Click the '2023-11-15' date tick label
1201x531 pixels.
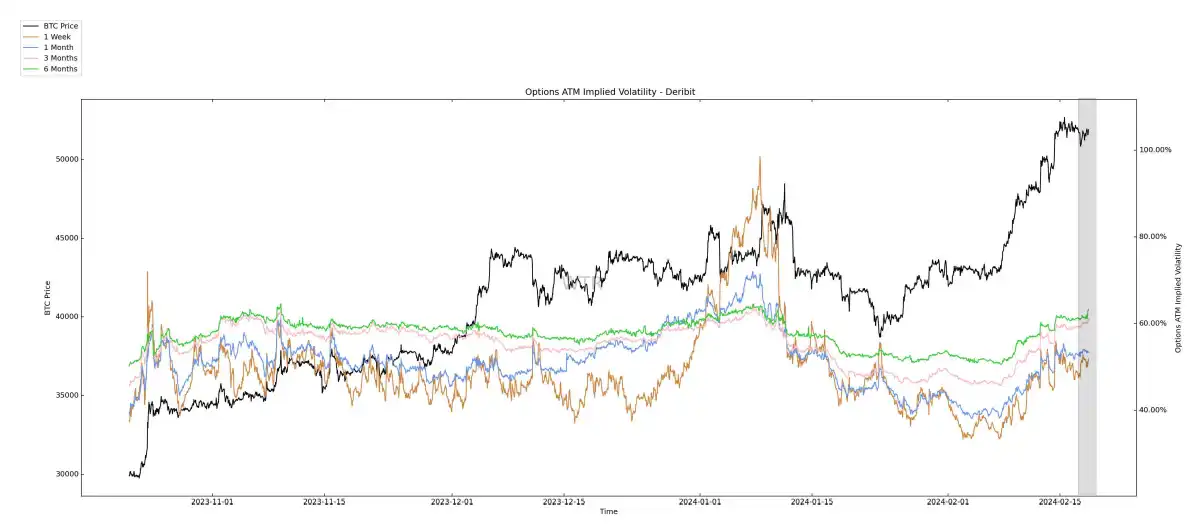click(323, 503)
